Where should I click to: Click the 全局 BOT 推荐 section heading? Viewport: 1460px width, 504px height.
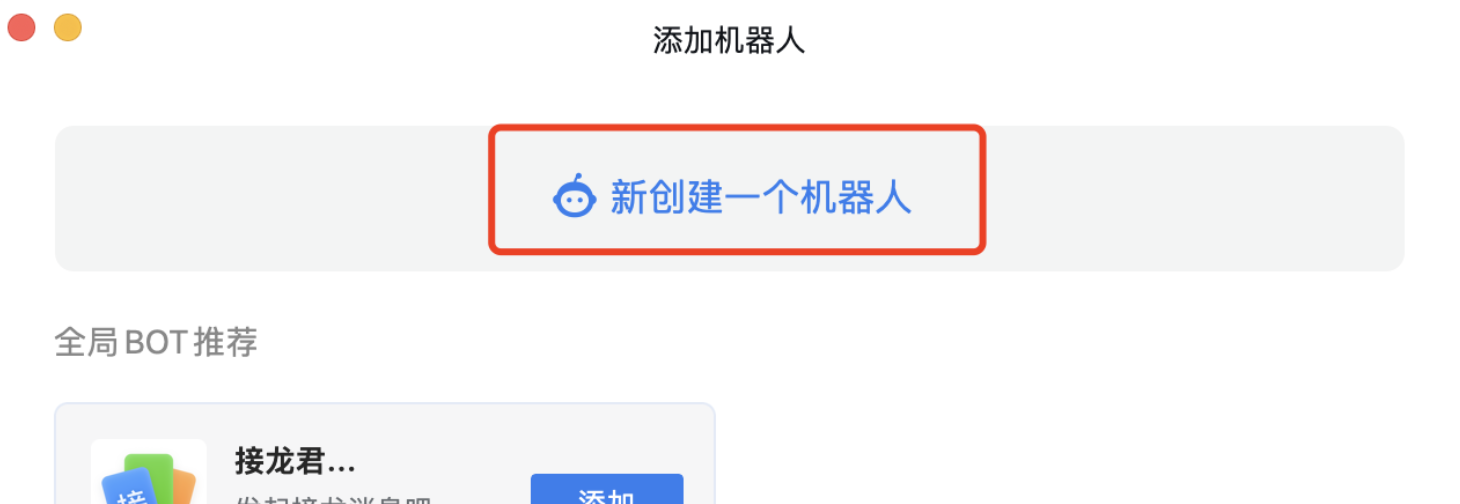point(156,343)
